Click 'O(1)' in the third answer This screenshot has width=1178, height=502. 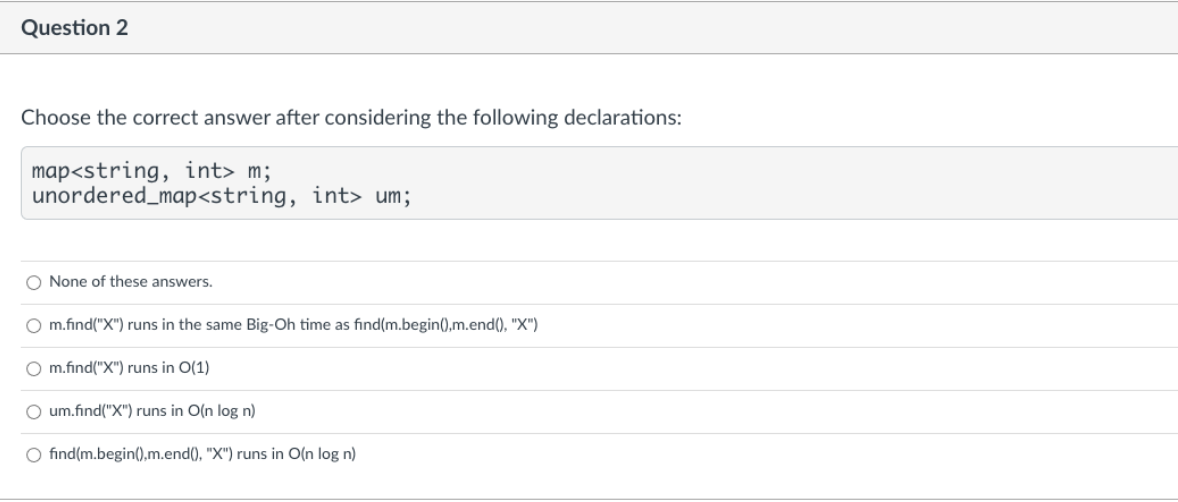tap(193, 368)
